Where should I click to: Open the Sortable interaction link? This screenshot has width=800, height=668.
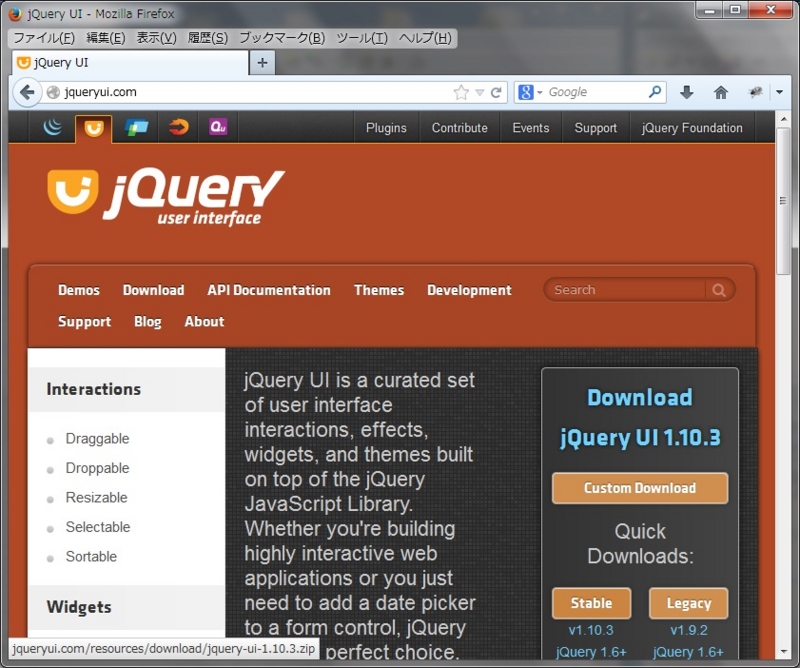91,557
